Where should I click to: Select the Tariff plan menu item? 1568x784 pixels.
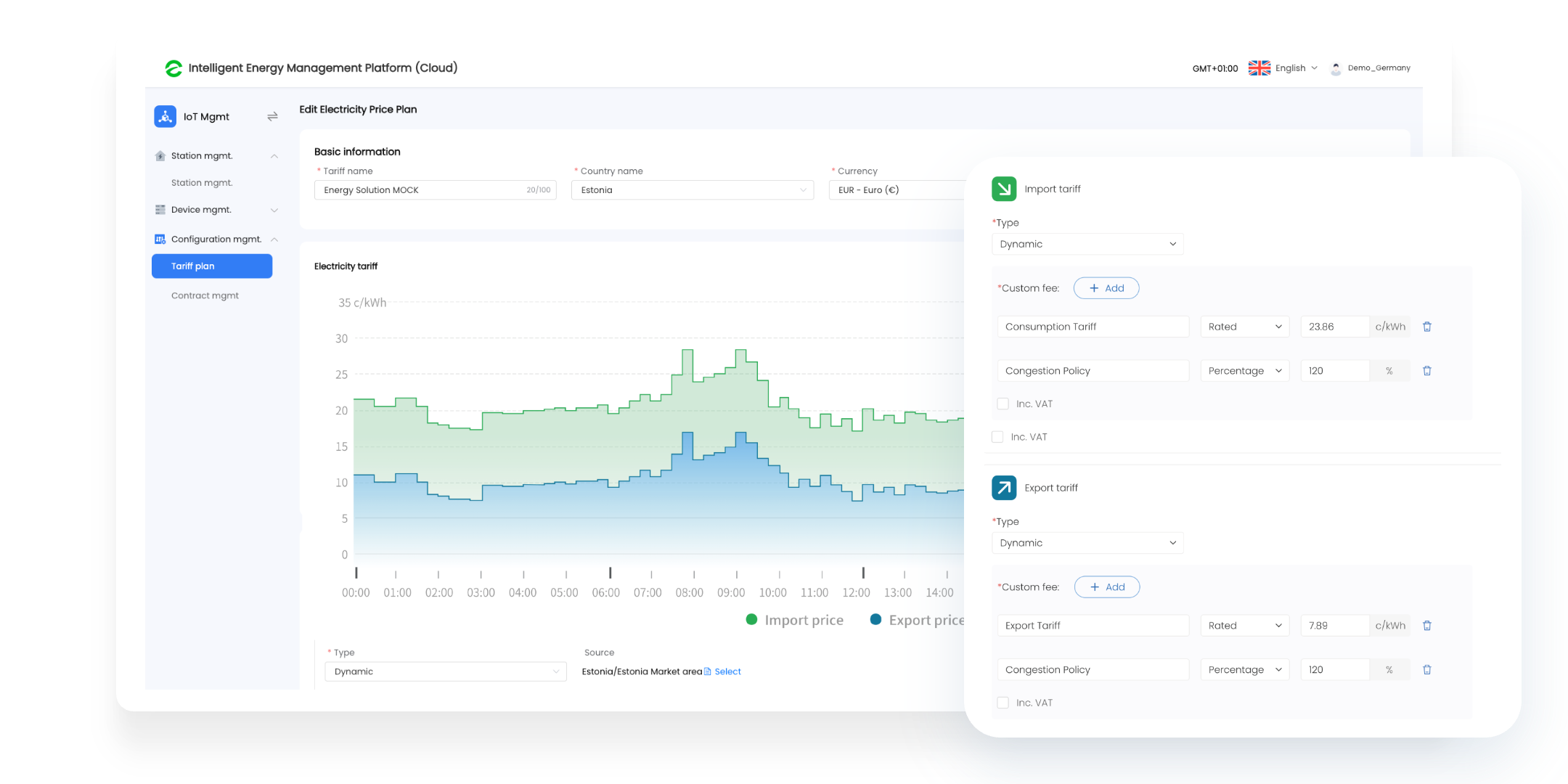click(x=212, y=266)
